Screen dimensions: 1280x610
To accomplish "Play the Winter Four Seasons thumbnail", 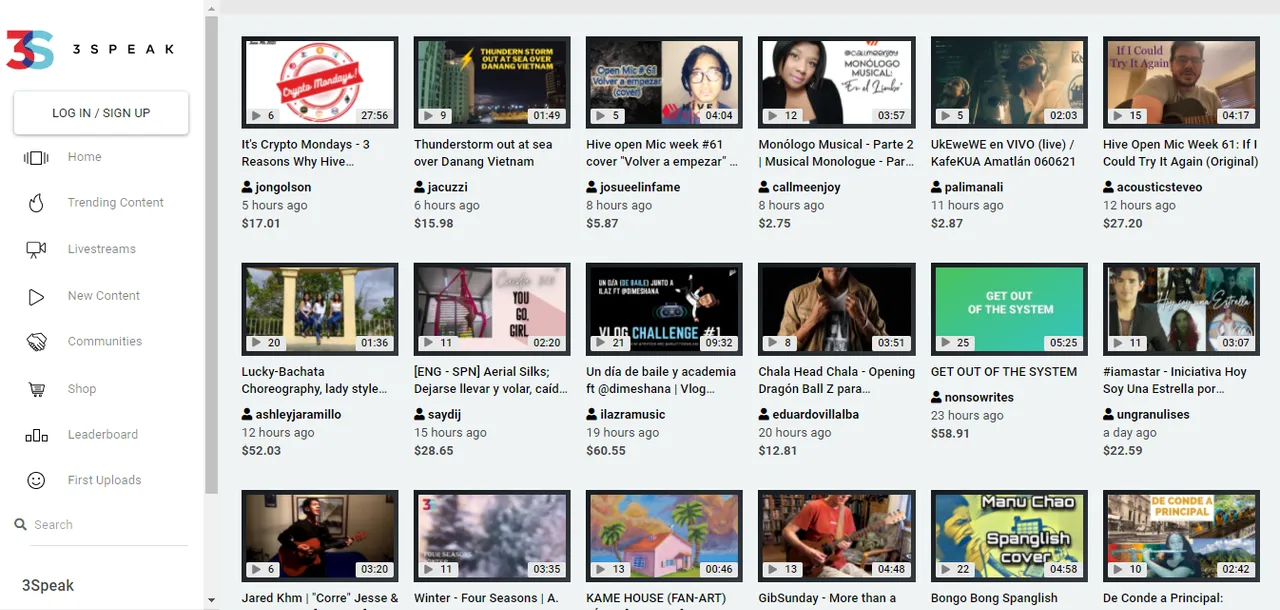I will point(492,535).
